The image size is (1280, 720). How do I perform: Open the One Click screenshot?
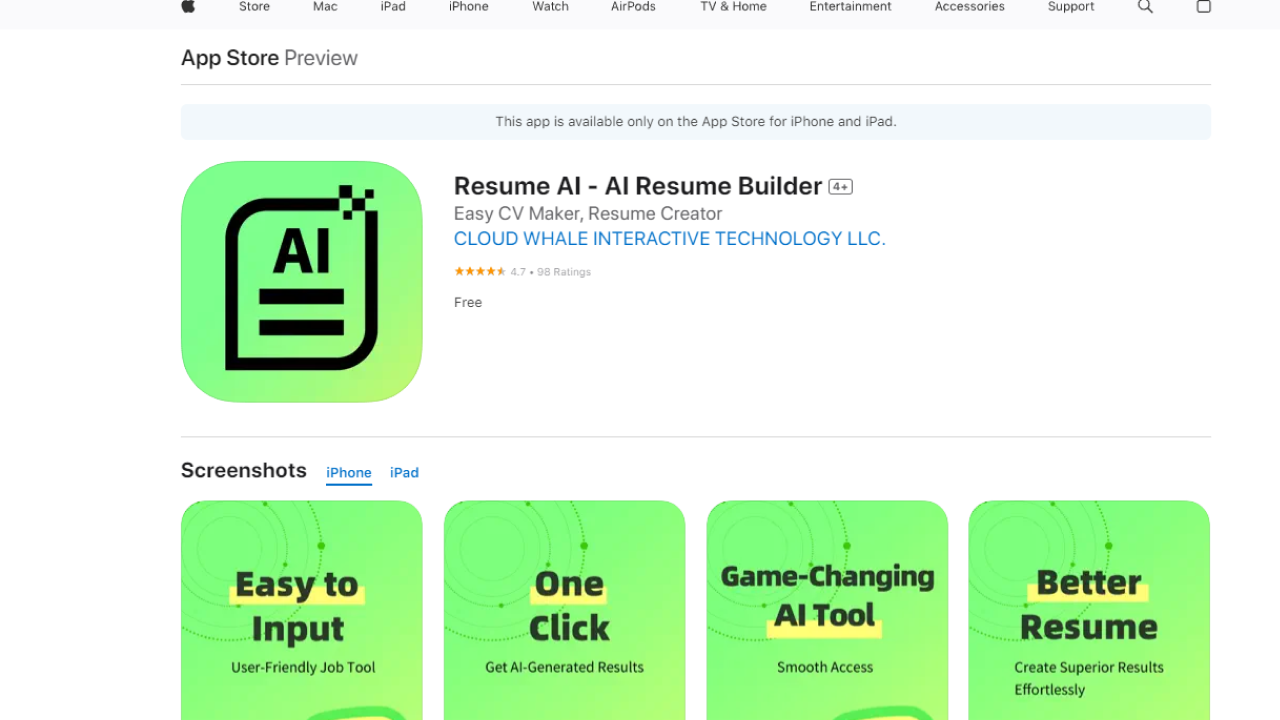point(565,610)
